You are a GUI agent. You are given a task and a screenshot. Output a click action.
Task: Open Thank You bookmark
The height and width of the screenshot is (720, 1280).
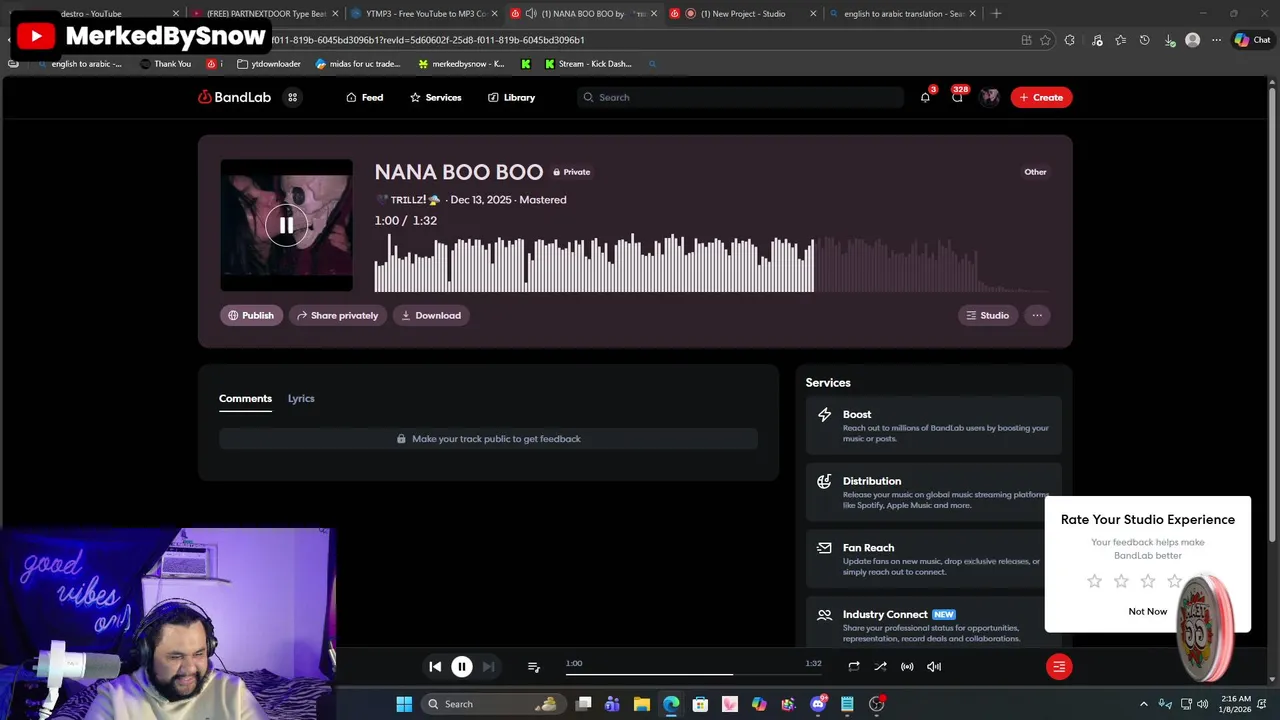pos(165,64)
